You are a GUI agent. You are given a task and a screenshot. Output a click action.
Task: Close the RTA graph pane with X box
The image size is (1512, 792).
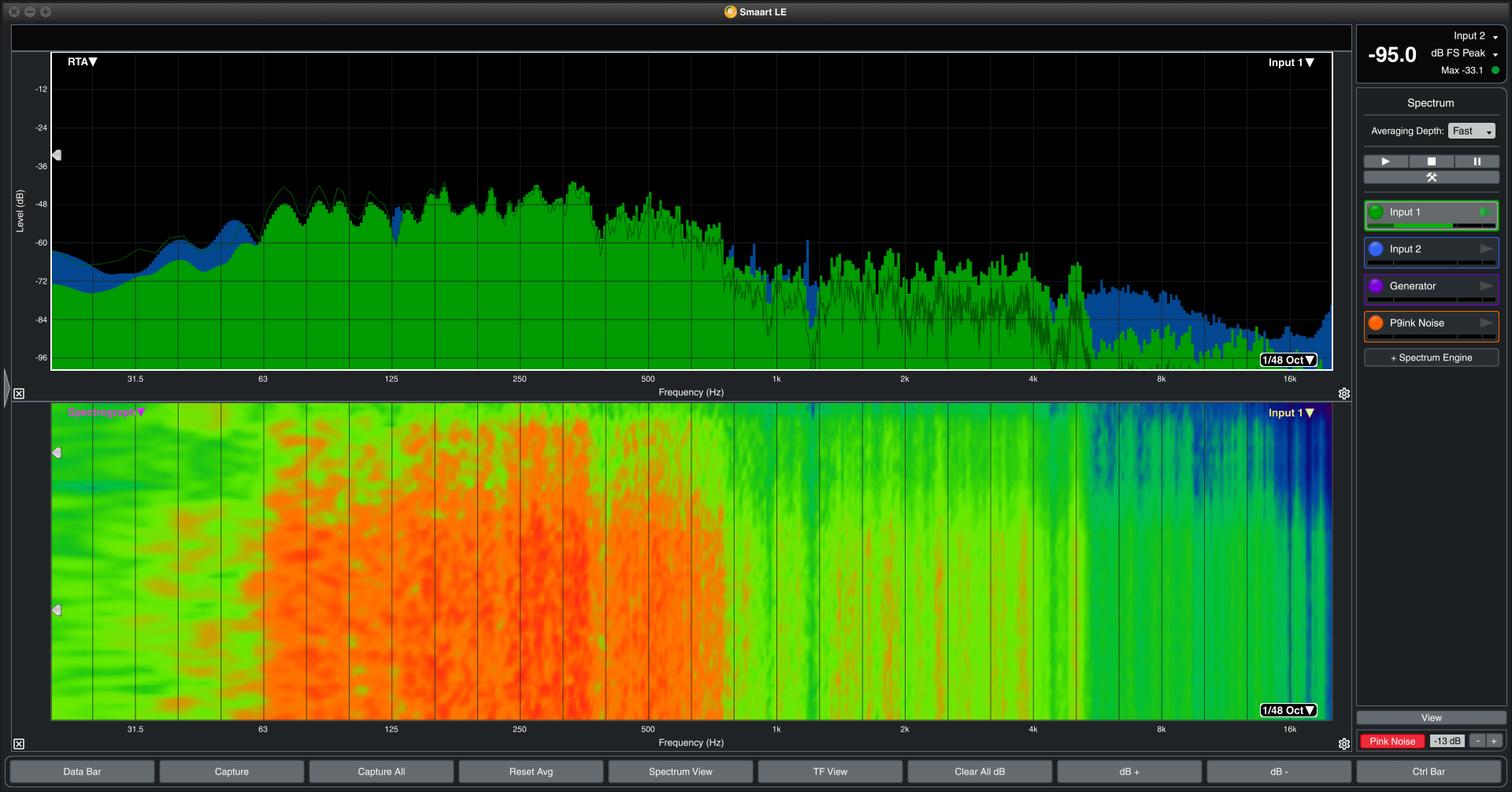click(x=19, y=394)
